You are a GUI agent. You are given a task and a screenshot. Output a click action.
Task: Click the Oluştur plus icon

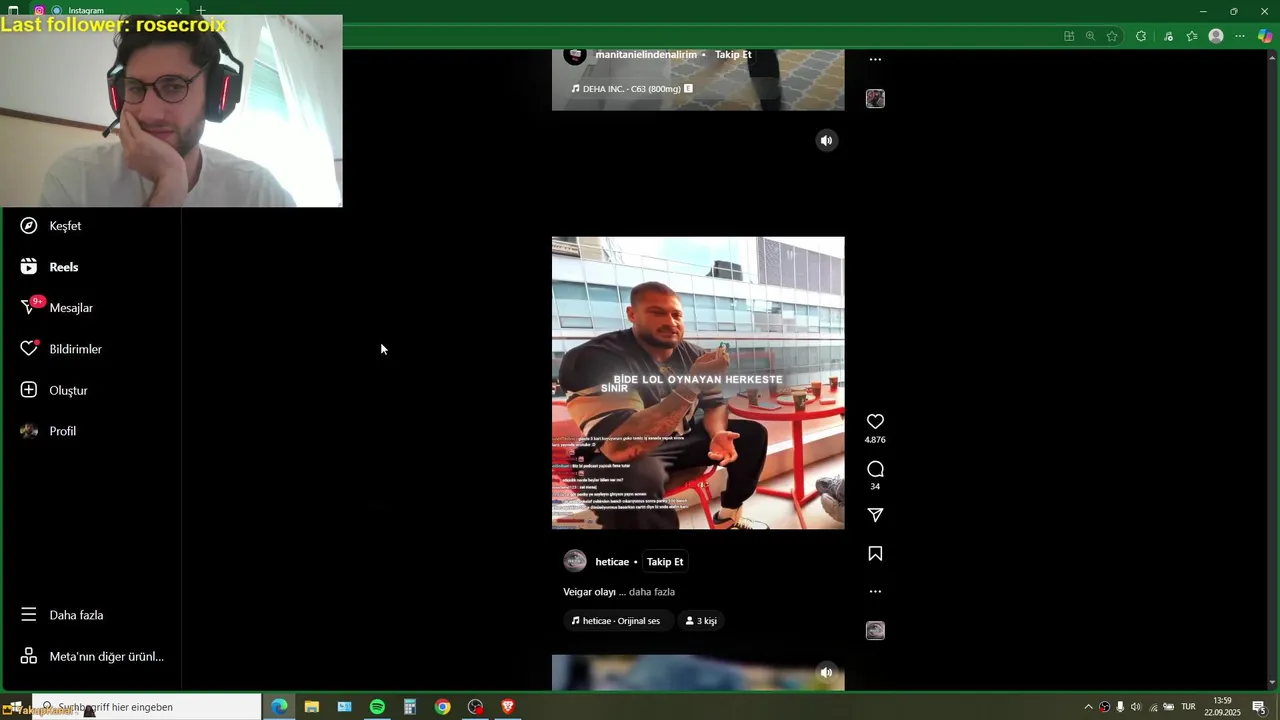(29, 390)
